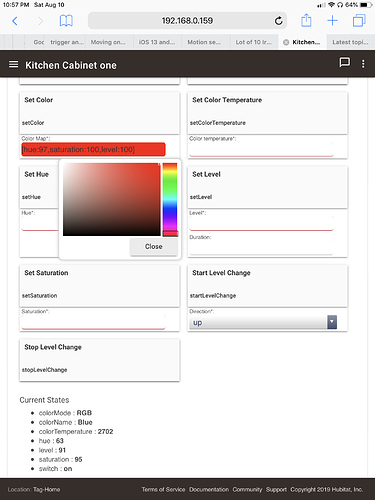Open Safari bookmarks book icon
375x500 pixels.
(66, 21)
